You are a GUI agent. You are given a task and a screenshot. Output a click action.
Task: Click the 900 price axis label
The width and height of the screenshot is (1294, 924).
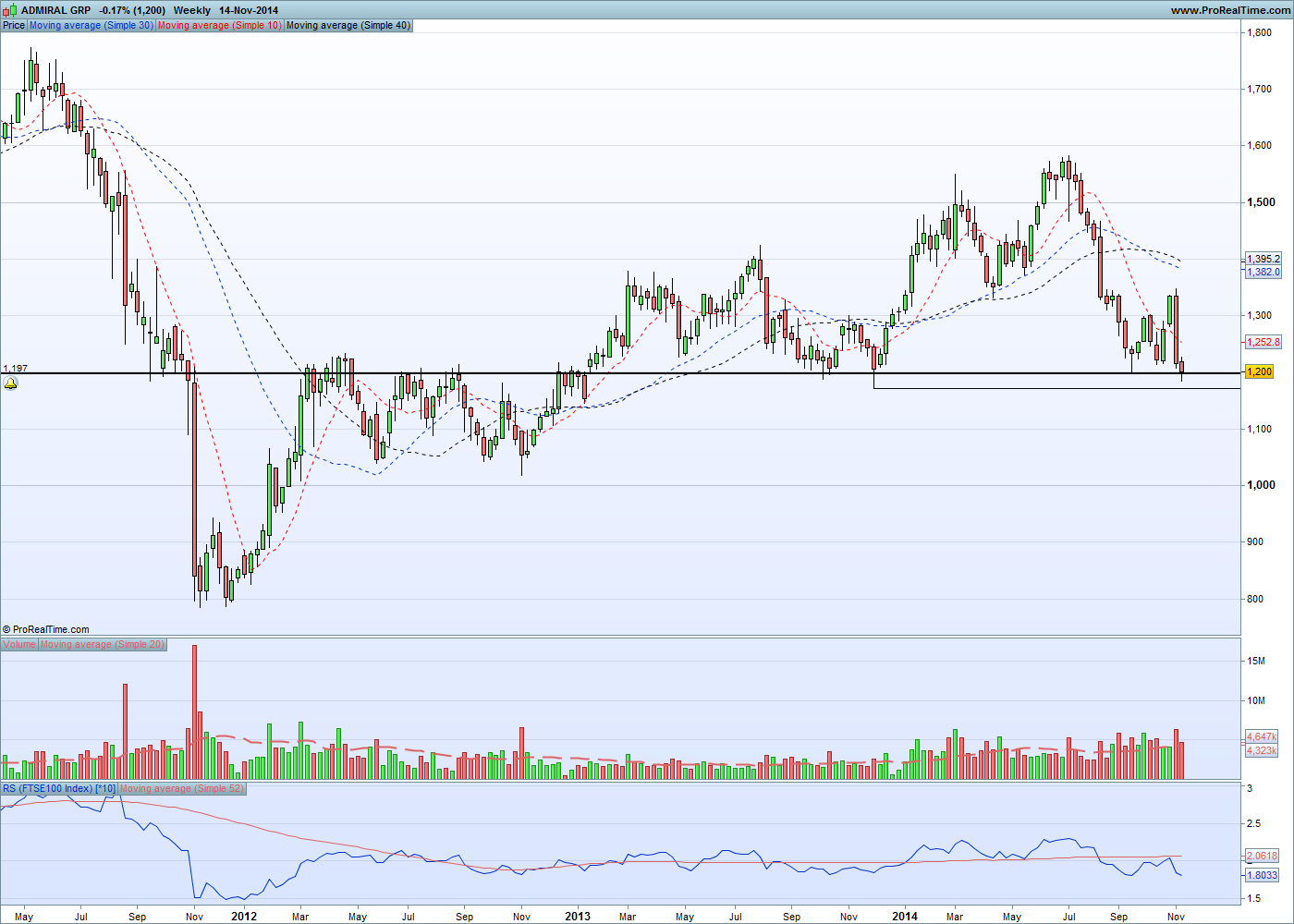[x=1255, y=541]
